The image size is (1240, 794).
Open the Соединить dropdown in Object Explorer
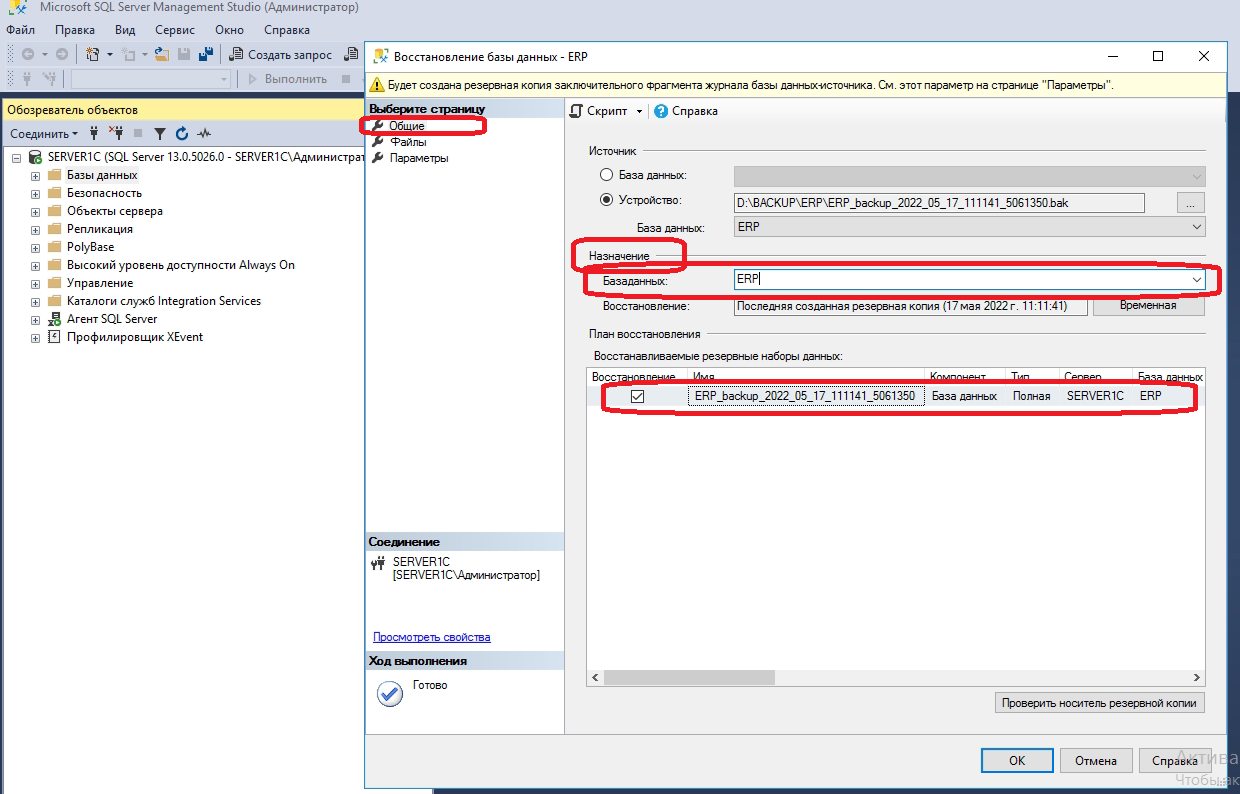click(x=44, y=133)
